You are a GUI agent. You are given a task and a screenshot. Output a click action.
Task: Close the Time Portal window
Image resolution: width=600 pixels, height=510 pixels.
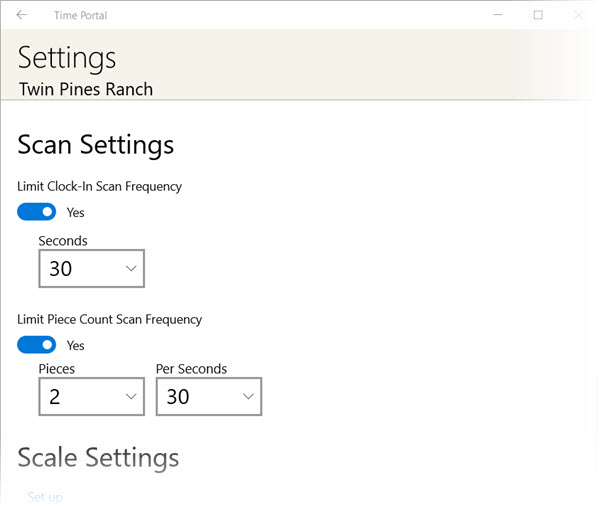[x=579, y=15]
